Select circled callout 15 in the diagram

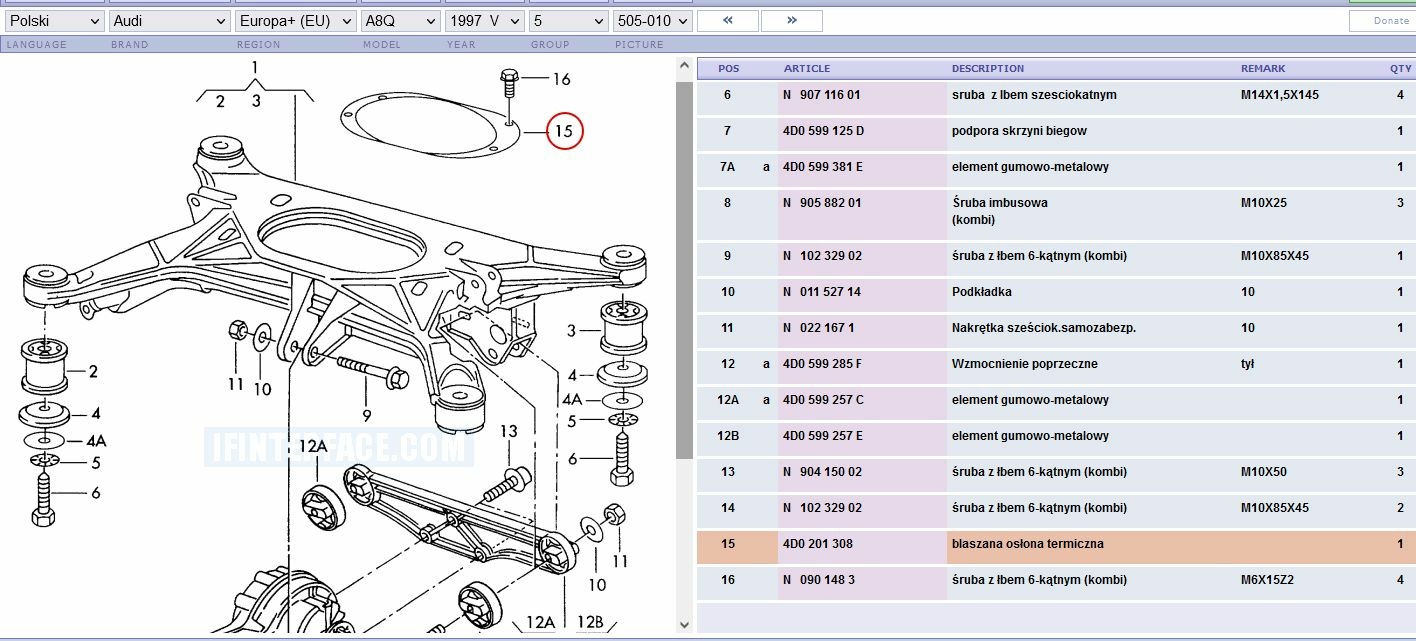(564, 131)
